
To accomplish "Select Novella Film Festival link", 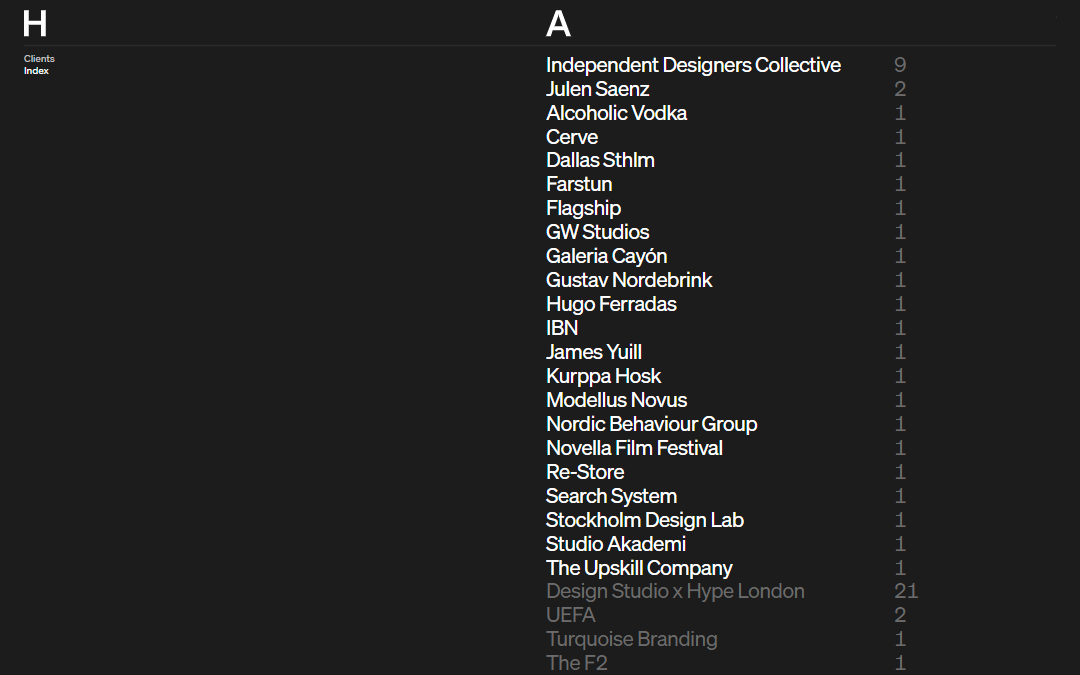I will point(634,448).
